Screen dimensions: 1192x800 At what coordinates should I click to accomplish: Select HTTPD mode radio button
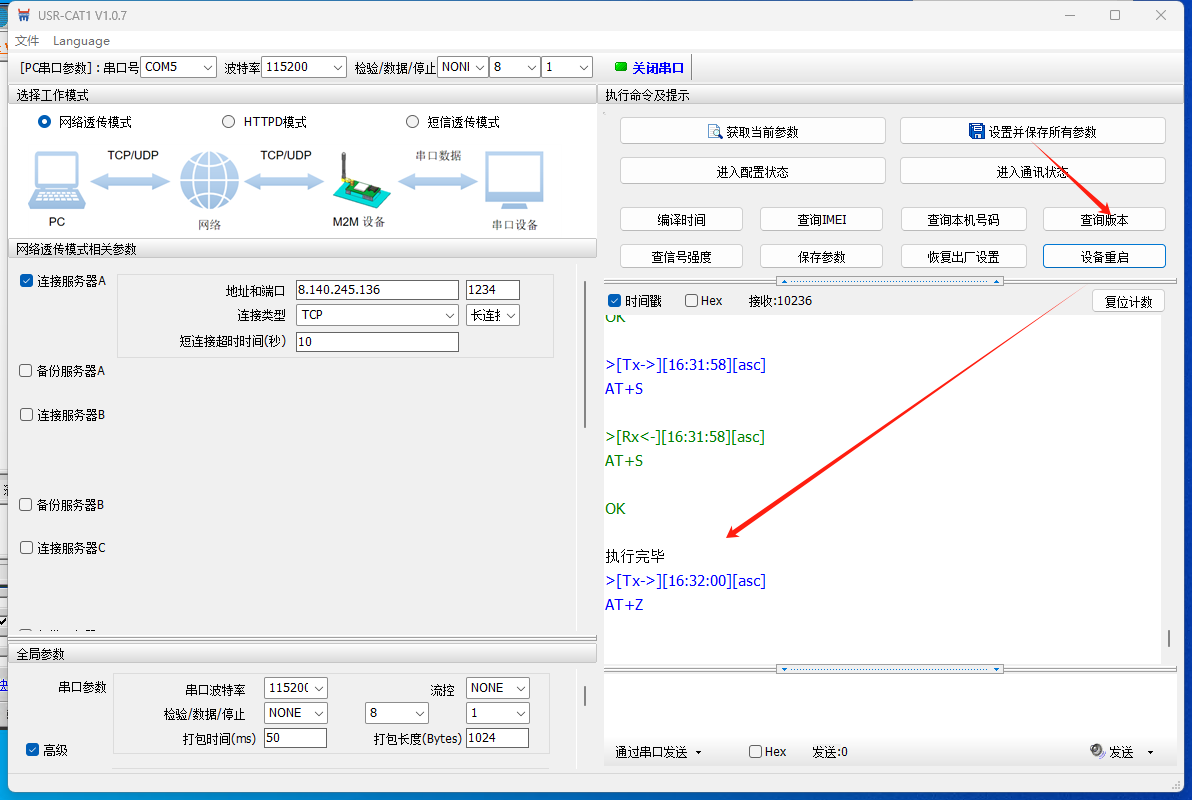(228, 122)
